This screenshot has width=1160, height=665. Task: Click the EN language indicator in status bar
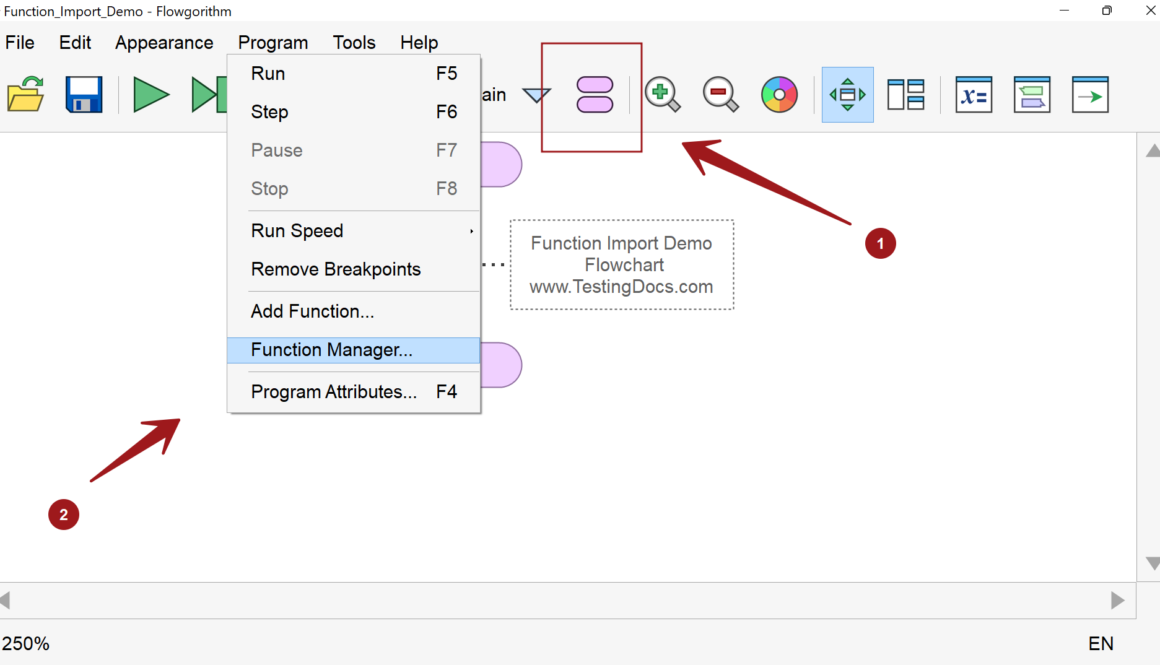pos(1101,644)
